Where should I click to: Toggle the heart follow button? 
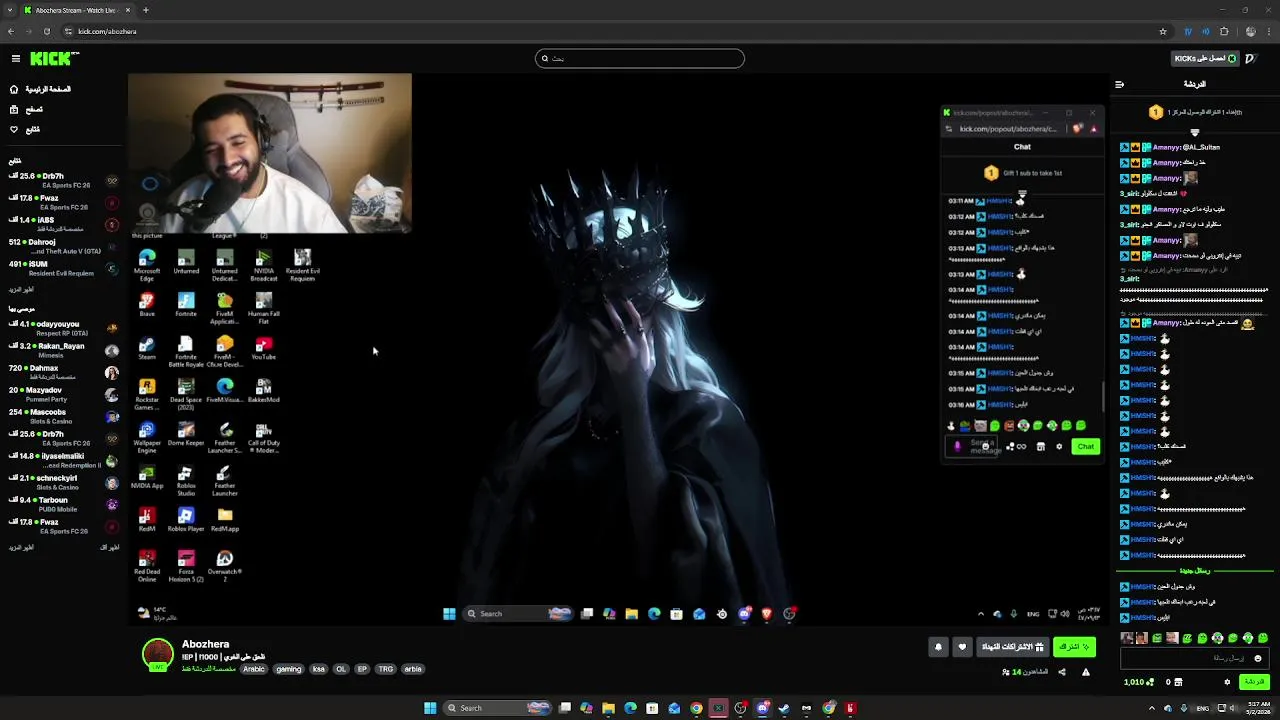962,647
